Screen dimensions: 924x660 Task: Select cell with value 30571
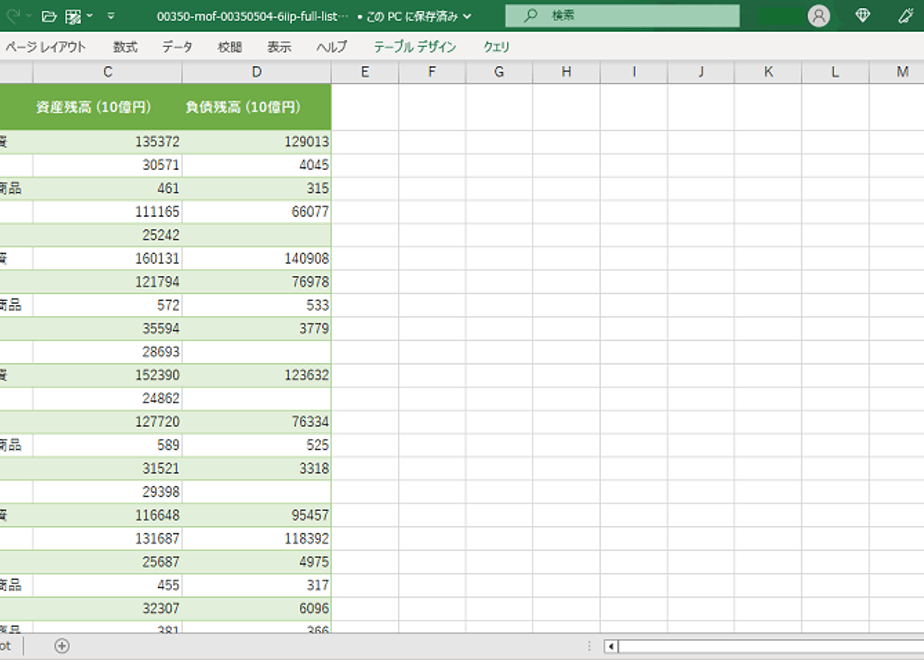click(107, 165)
